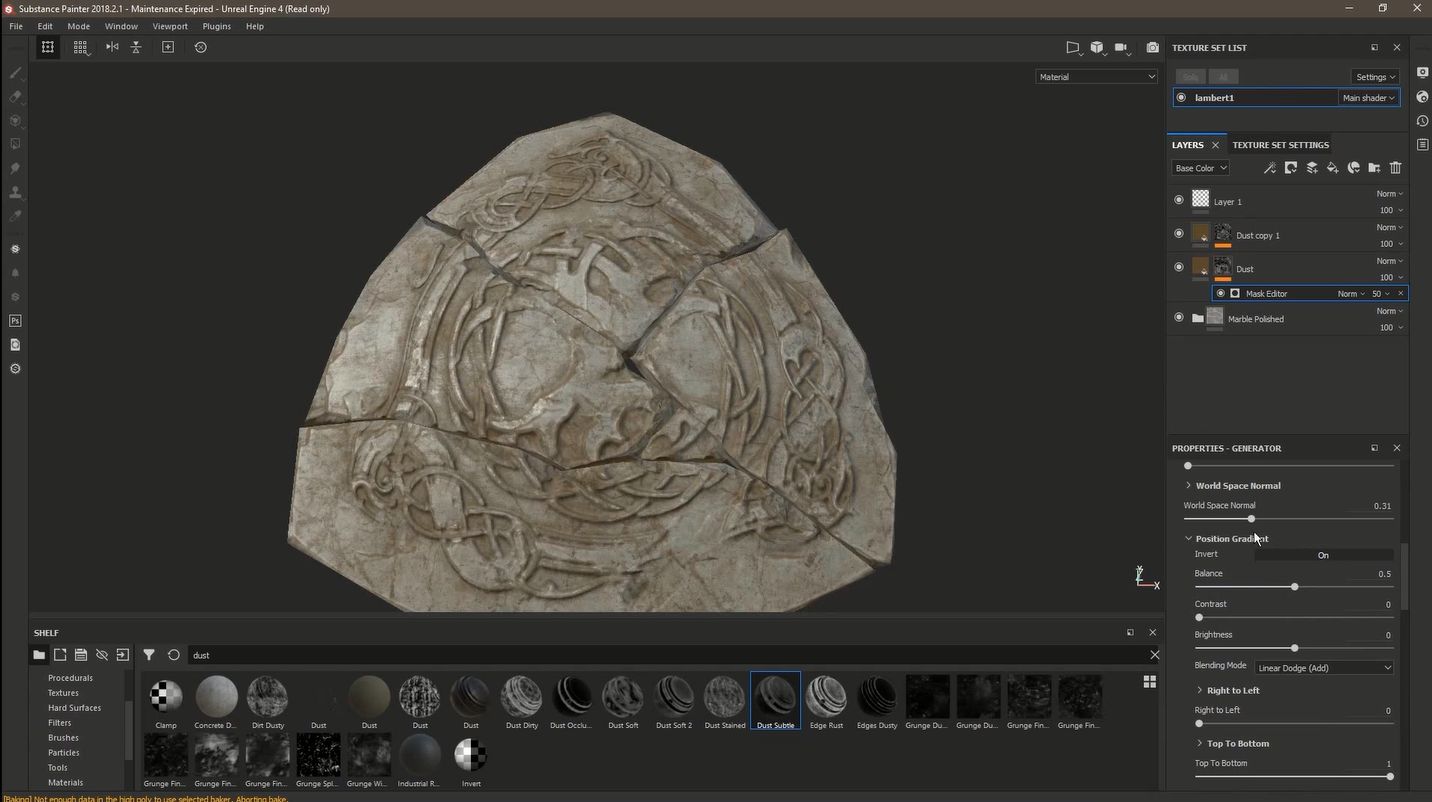Image resolution: width=1432 pixels, height=802 pixels.
Task: Open the Photoshop export icon in sidebar
Action: point(15,321)
